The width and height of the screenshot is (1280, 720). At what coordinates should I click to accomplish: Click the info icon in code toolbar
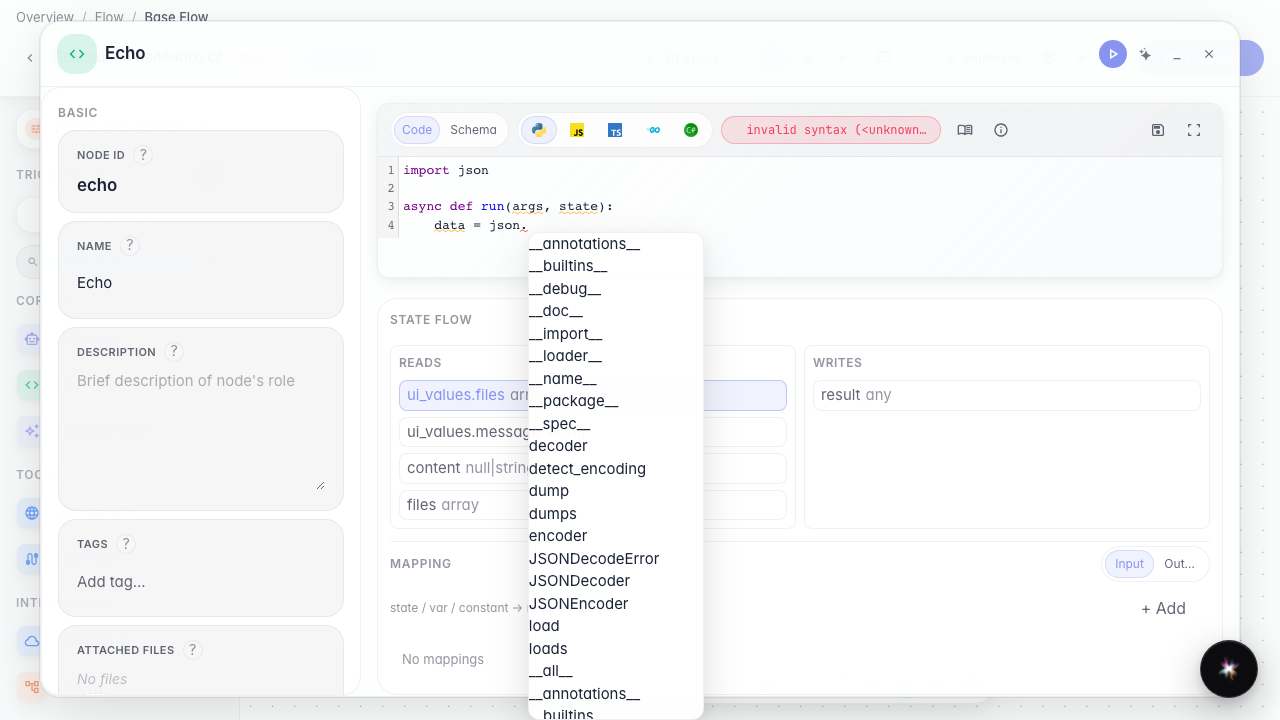point(1001,130)
